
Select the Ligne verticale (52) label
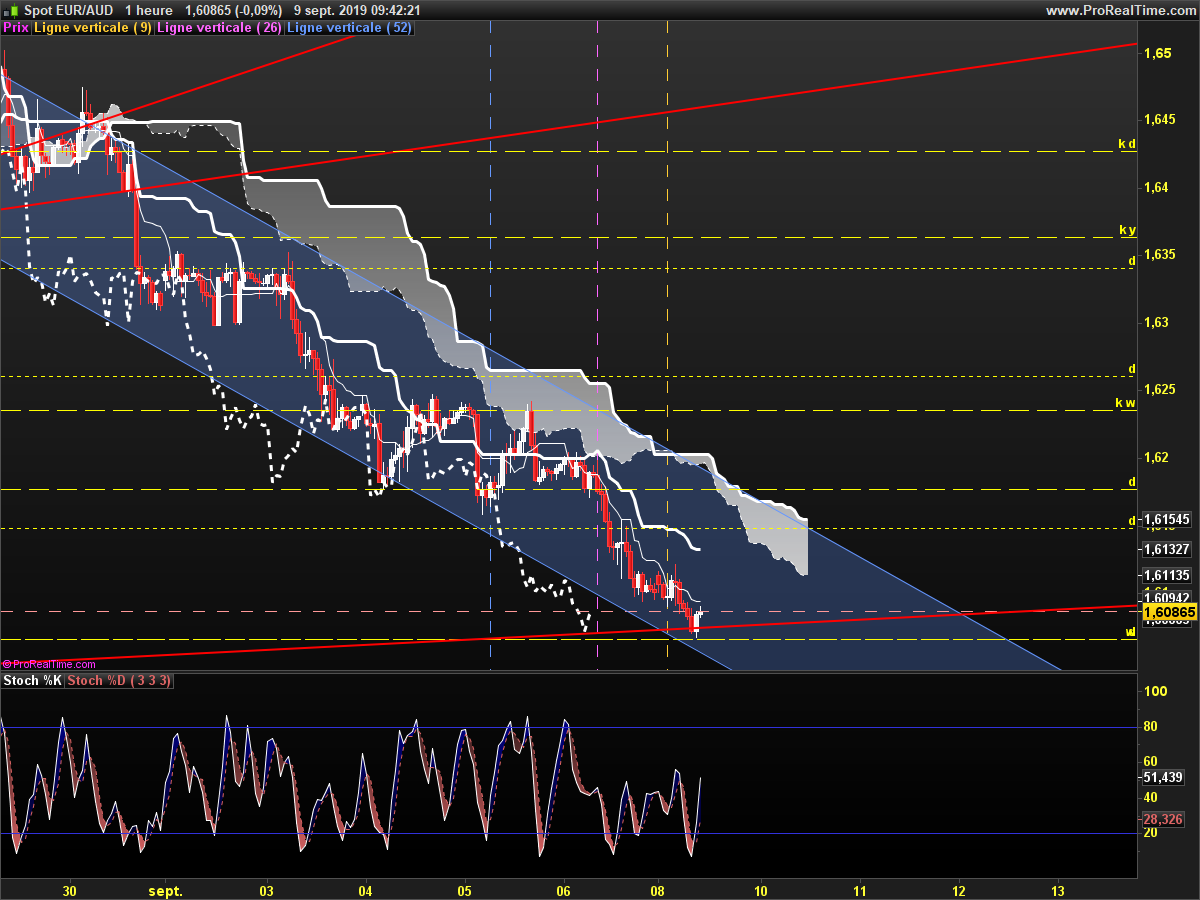click(350, 28)
